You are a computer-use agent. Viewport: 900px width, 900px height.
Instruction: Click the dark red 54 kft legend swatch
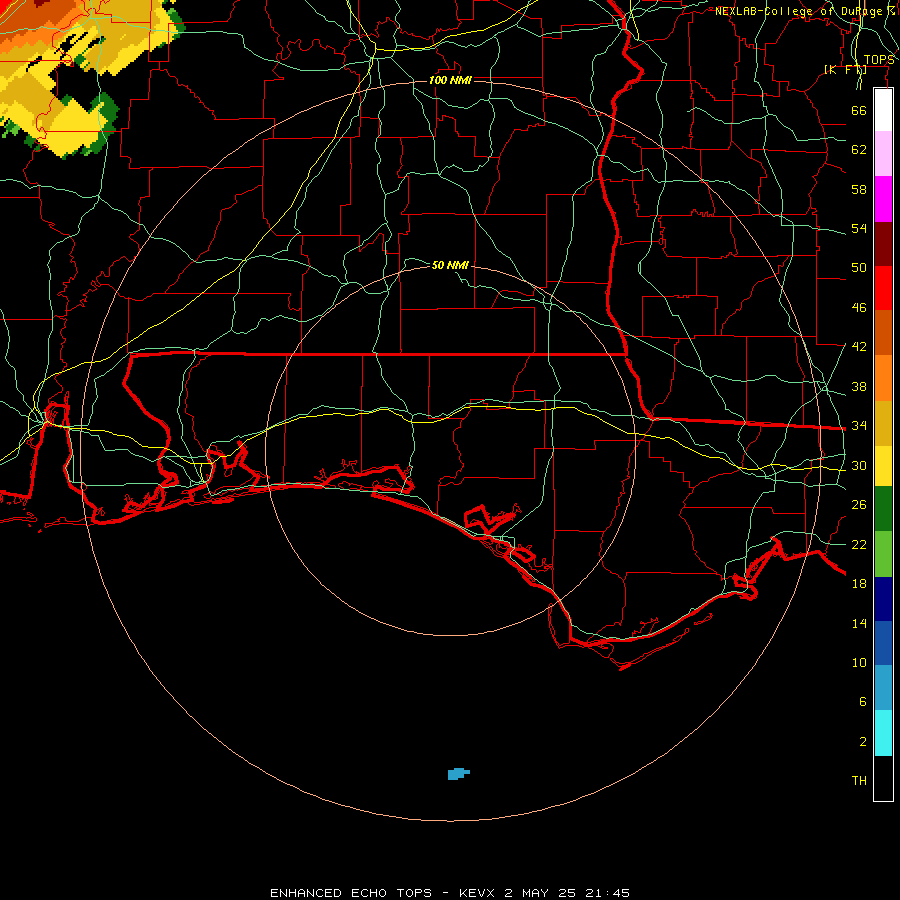click(x=883, y=244)
